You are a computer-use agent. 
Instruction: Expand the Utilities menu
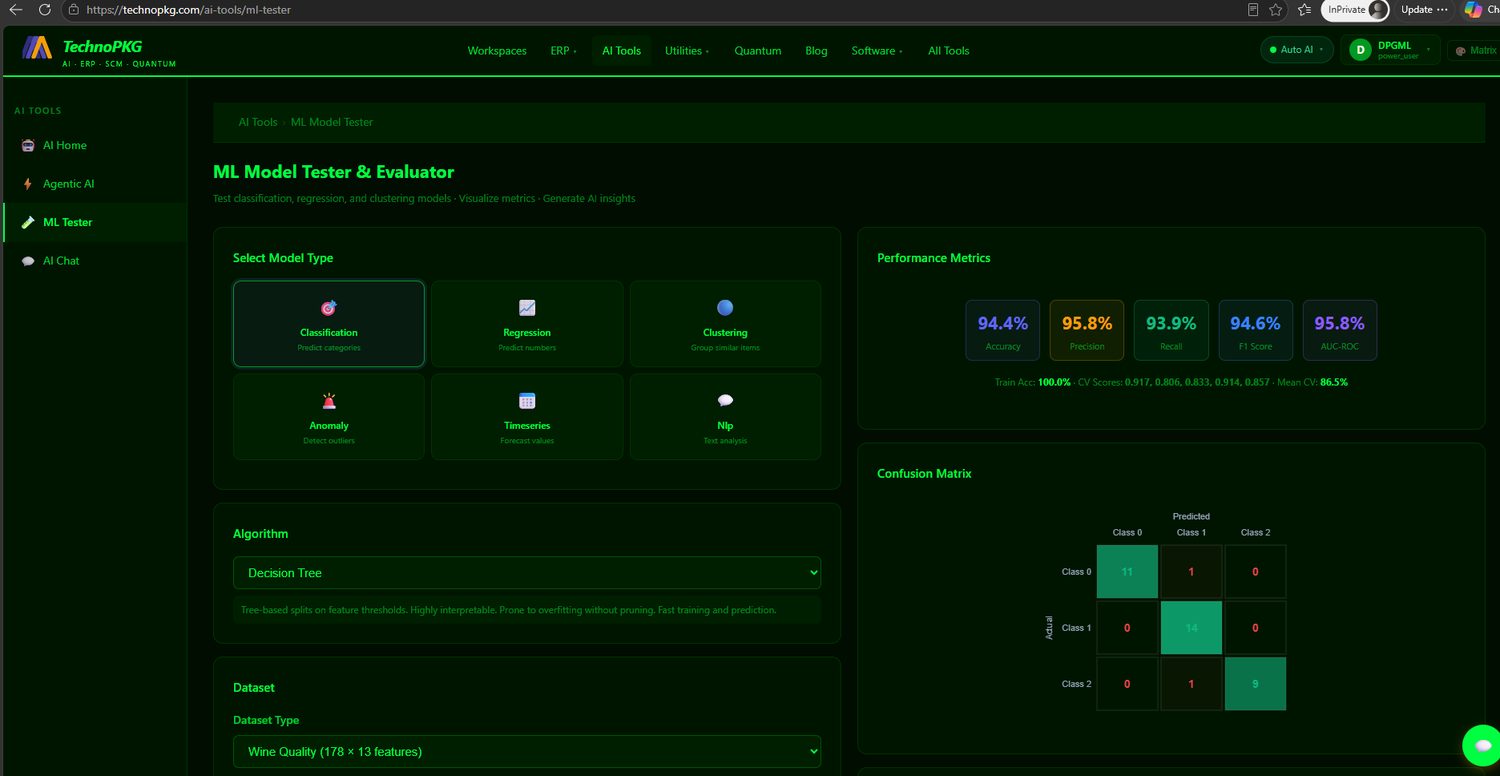pyautogui.click(x=687, y=51)
